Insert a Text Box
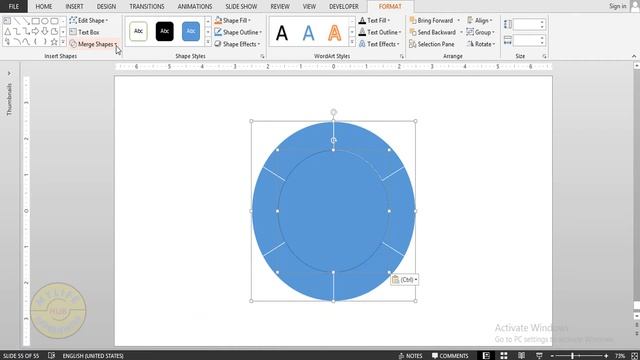The image size is (640, 360). coord(84,32)
